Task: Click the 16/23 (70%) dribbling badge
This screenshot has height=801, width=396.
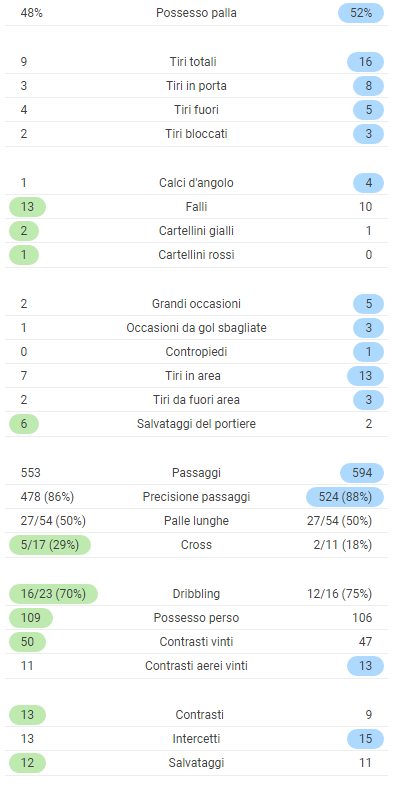Action: 53,595
